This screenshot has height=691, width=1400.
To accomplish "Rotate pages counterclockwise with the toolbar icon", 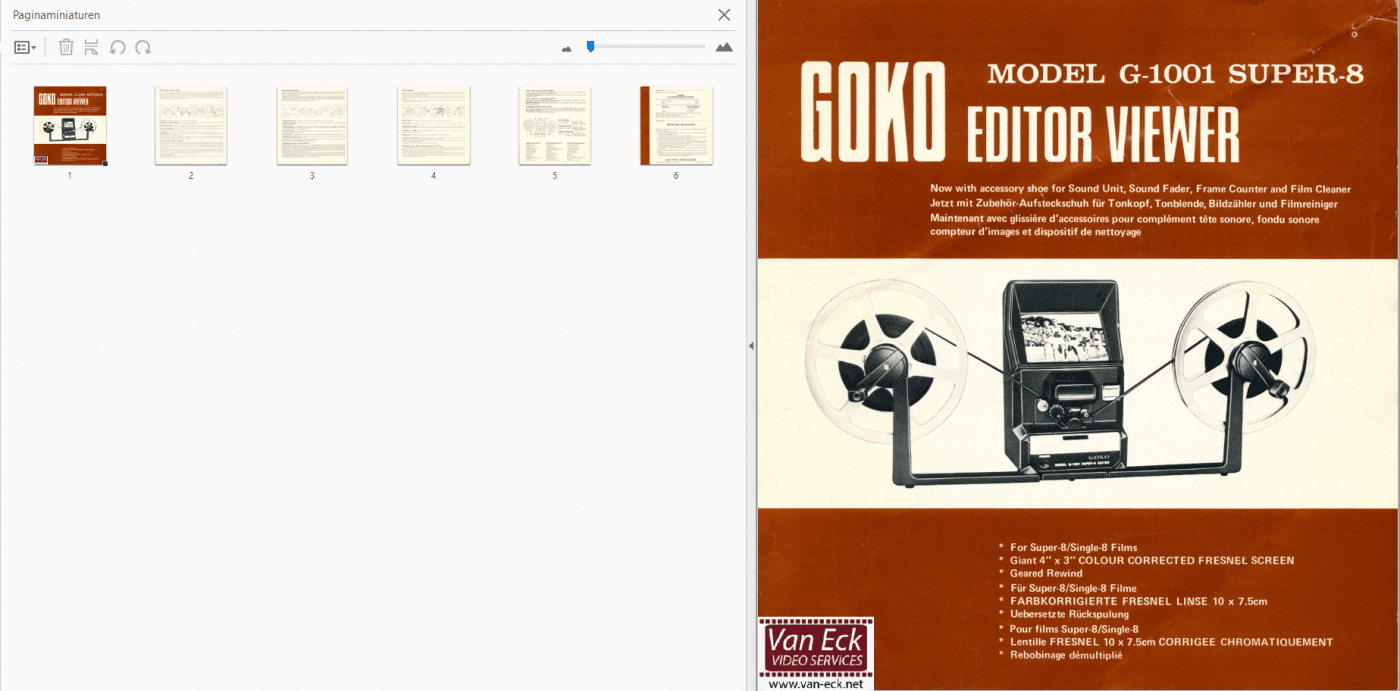I will click(117, 47).
